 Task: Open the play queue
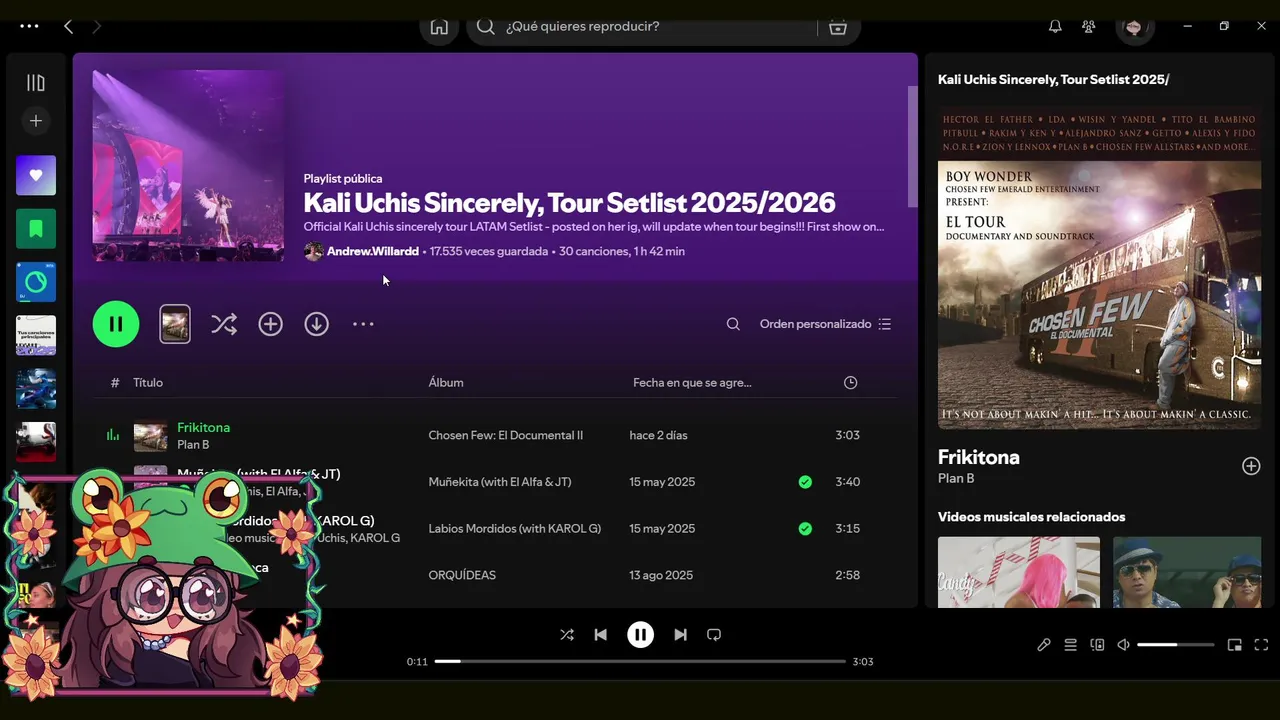pyautogui.click(x=1071, y=645)
